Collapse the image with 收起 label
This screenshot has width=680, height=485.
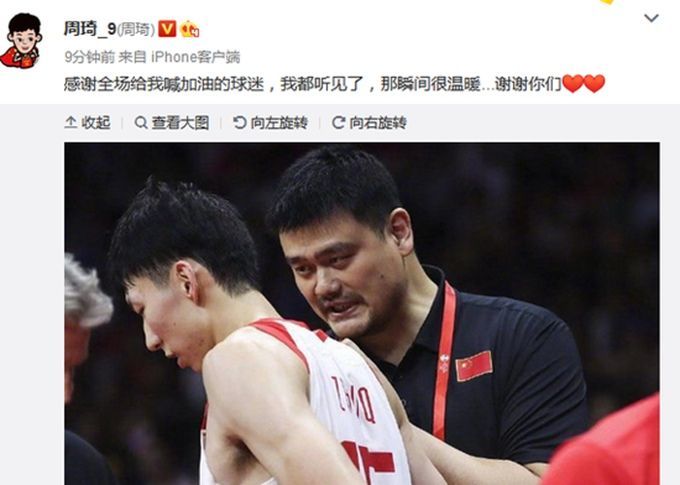[x=96, y=123]
